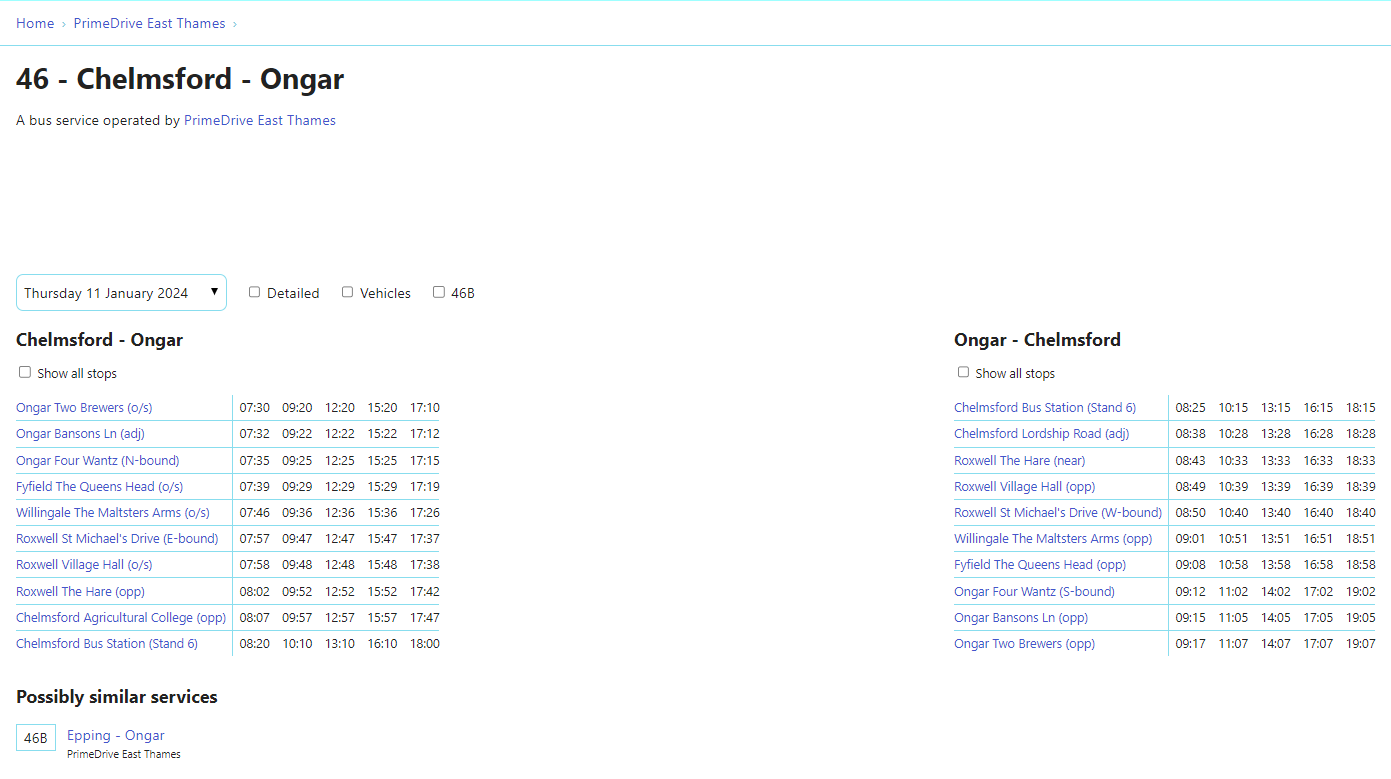Select Willingale The Maltsters Arms (o/s) stop
Viewport: 1391px width, 779px height.
(x=112, y=513)
